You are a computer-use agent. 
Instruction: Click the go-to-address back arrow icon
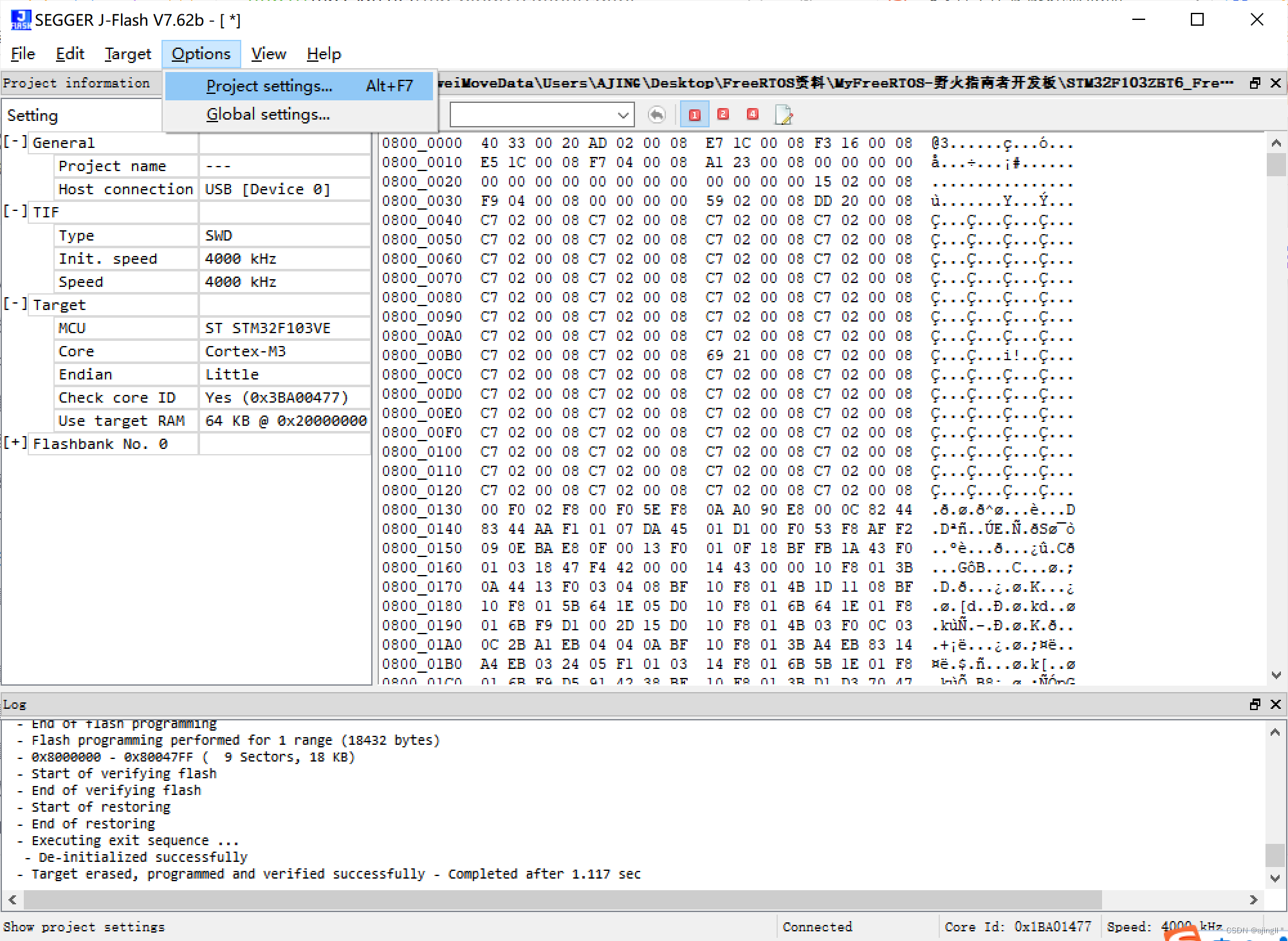(x=656, y=114)
